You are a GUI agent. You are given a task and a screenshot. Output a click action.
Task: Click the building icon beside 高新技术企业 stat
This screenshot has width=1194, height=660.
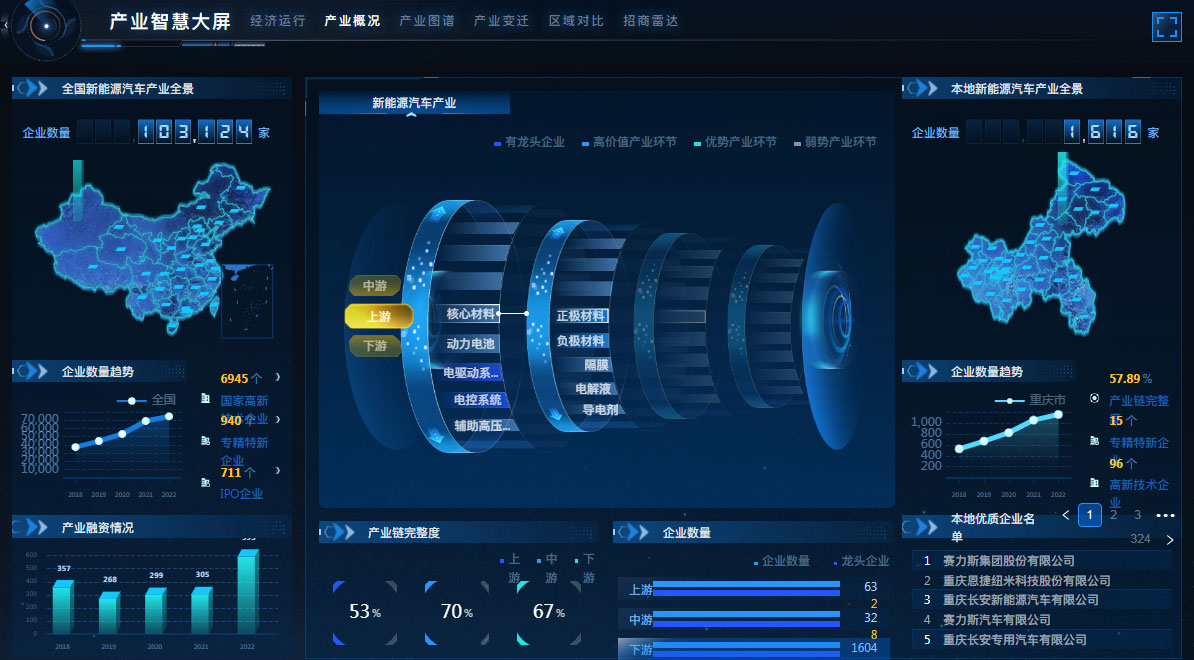pyautogui.click(x=1094, y=483)
